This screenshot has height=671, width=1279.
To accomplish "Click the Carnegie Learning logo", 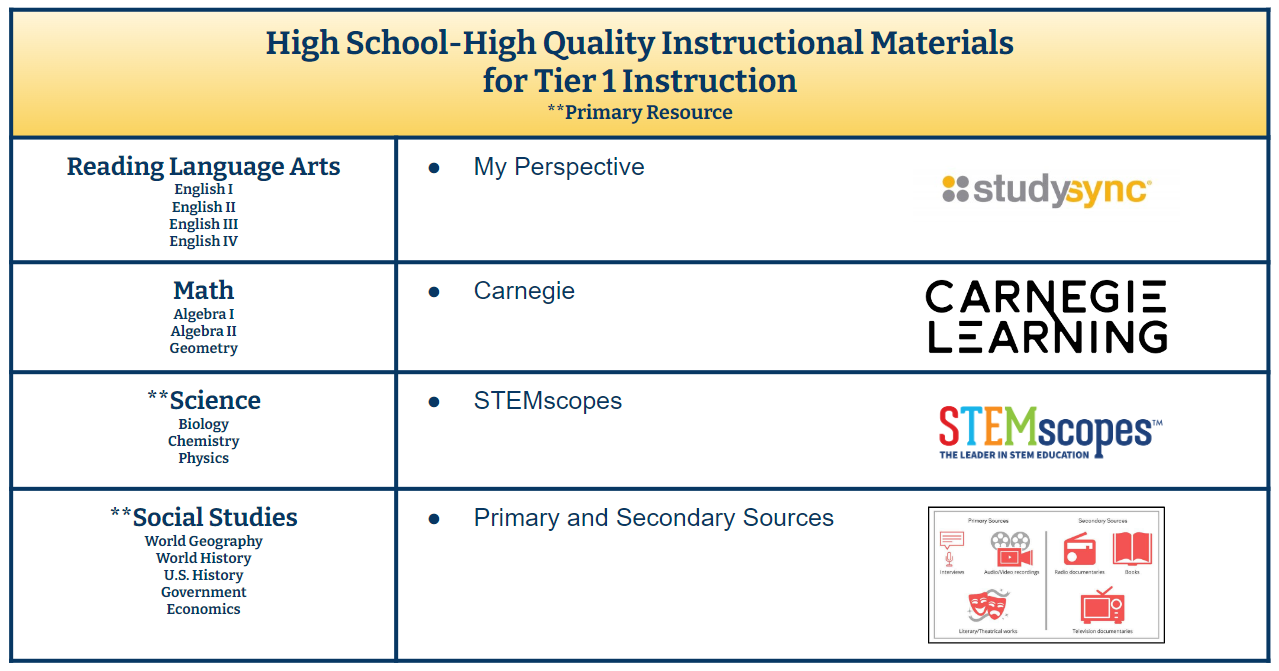I will click(x=1046, y=316).
